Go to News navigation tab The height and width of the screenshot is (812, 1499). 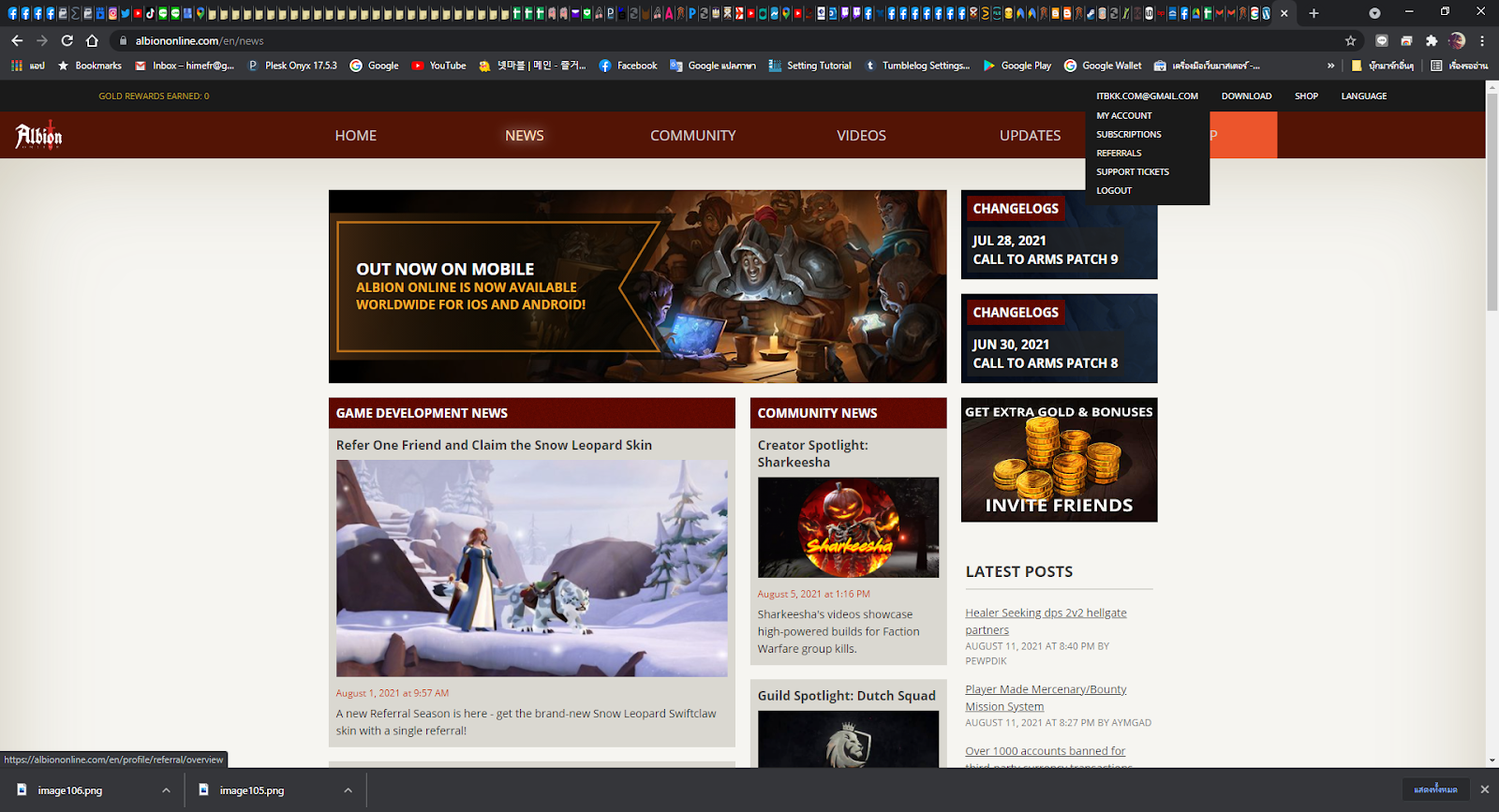tap(525, 136)
